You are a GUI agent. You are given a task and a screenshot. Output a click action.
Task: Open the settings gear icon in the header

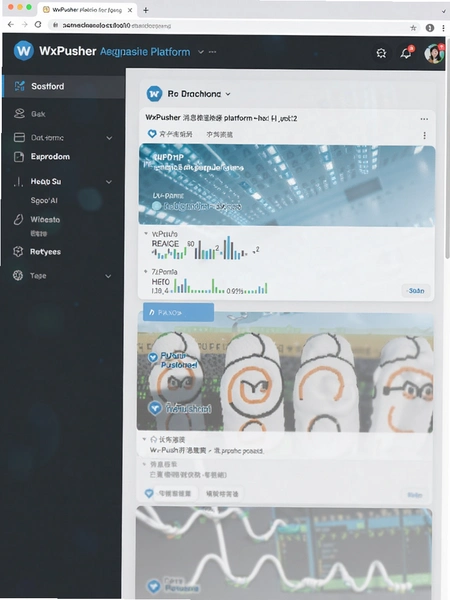(381, 53)
